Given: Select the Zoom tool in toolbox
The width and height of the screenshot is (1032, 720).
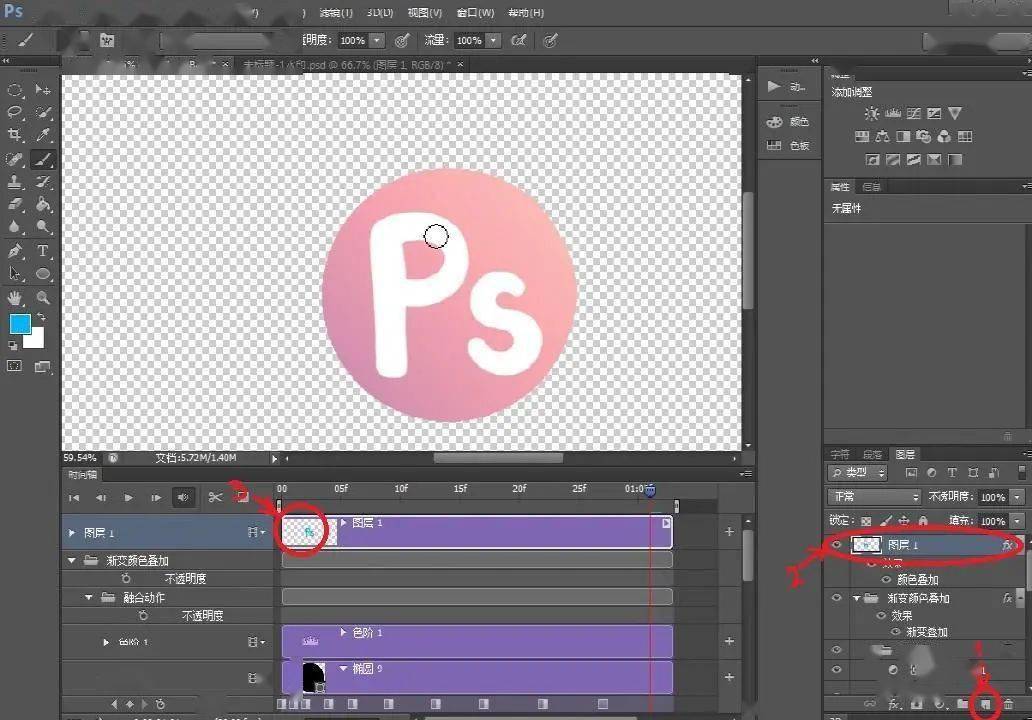Looking at the screenshot, I should (x=43, y=297).
